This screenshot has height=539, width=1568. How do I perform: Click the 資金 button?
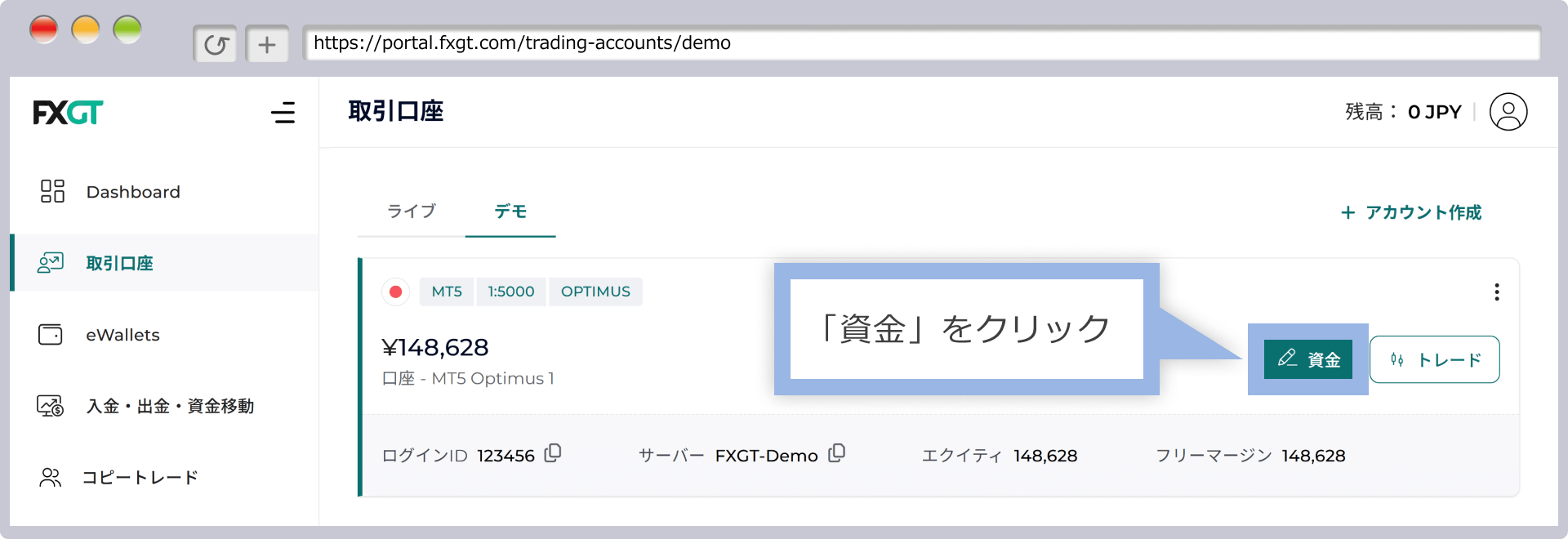(x=1307, y=359)
